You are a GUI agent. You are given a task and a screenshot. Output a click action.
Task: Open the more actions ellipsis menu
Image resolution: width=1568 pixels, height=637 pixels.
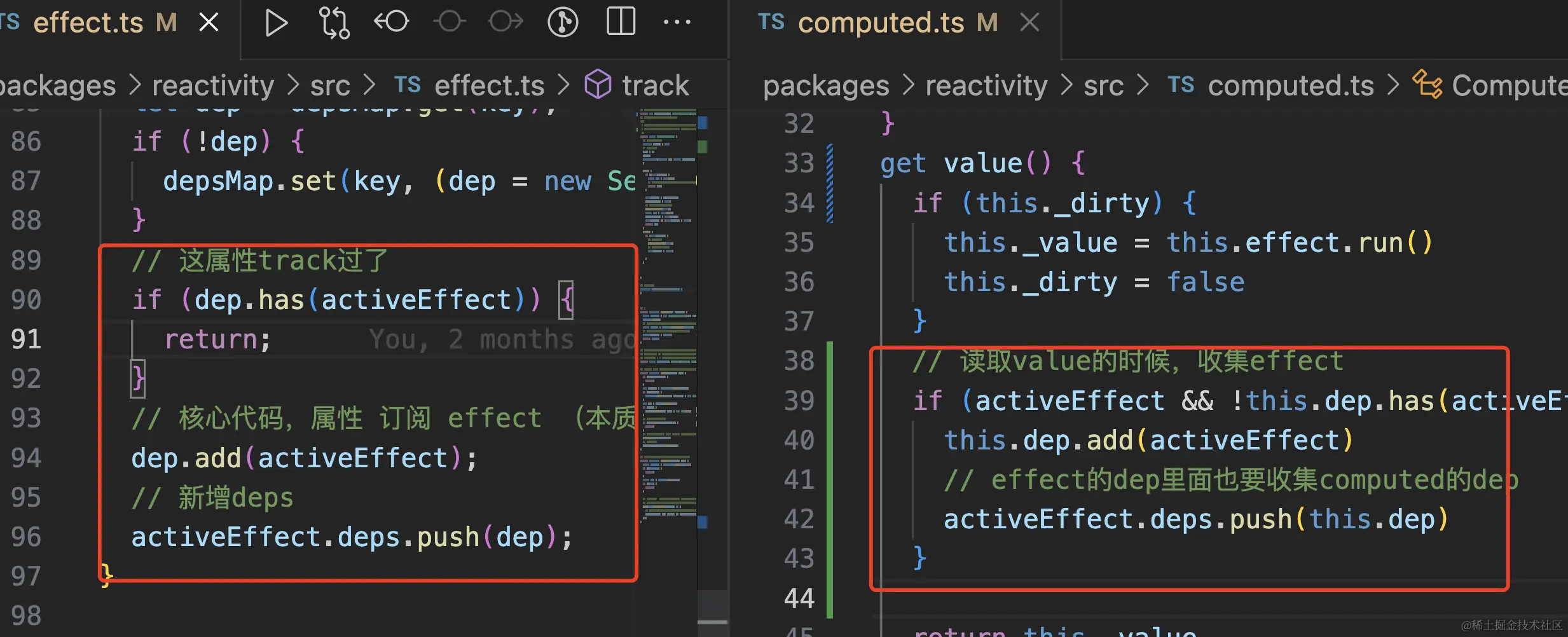[x=677, y=22]
